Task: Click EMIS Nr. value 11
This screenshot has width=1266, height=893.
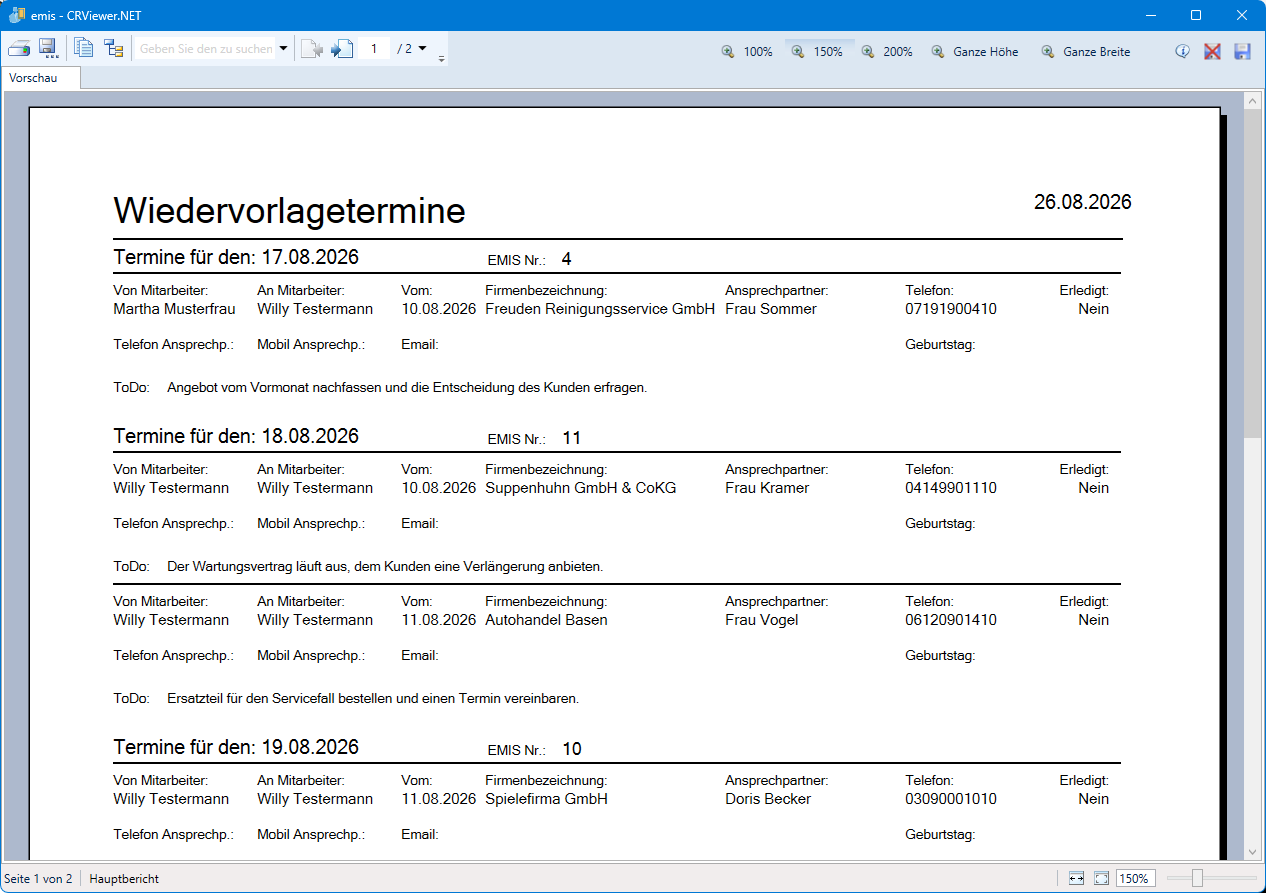Action: (571, 438)
